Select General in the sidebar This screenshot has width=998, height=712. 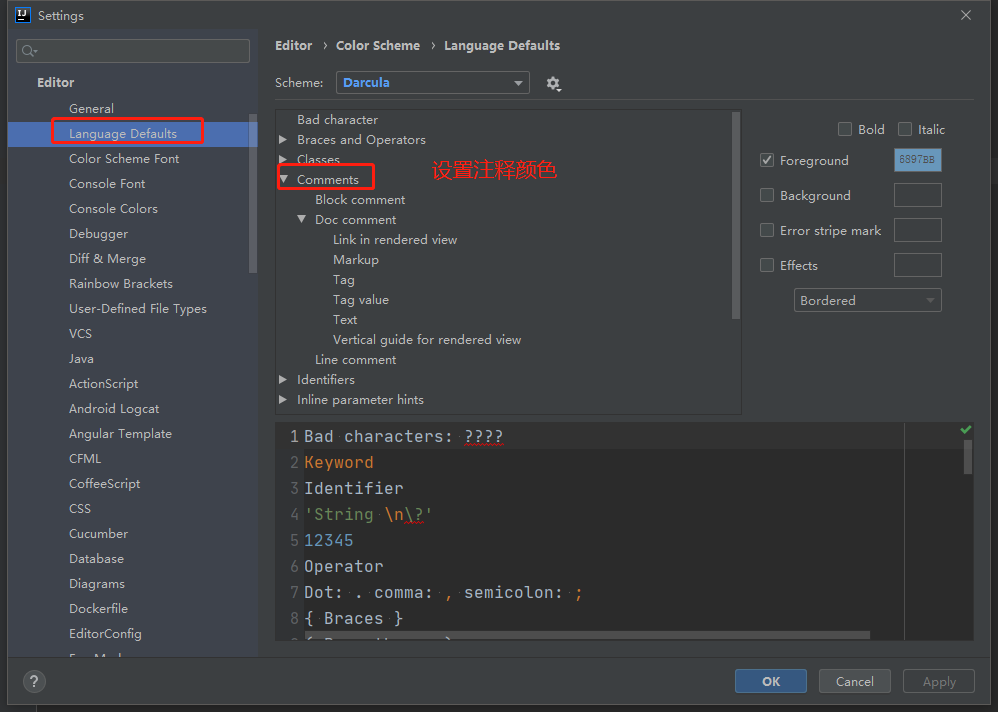point(92,109)
